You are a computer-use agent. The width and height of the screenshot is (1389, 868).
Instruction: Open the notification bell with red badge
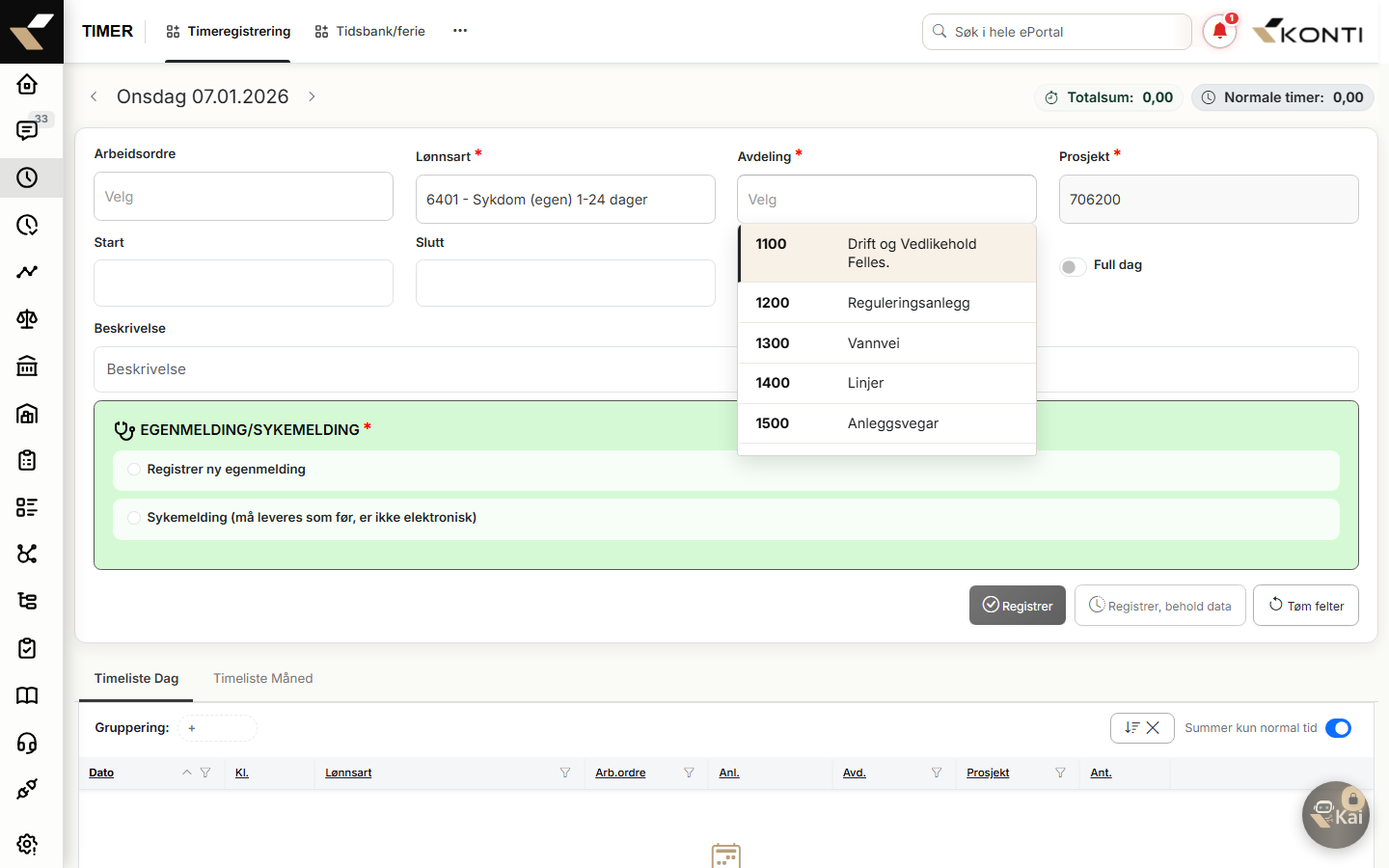point(1220,32)
